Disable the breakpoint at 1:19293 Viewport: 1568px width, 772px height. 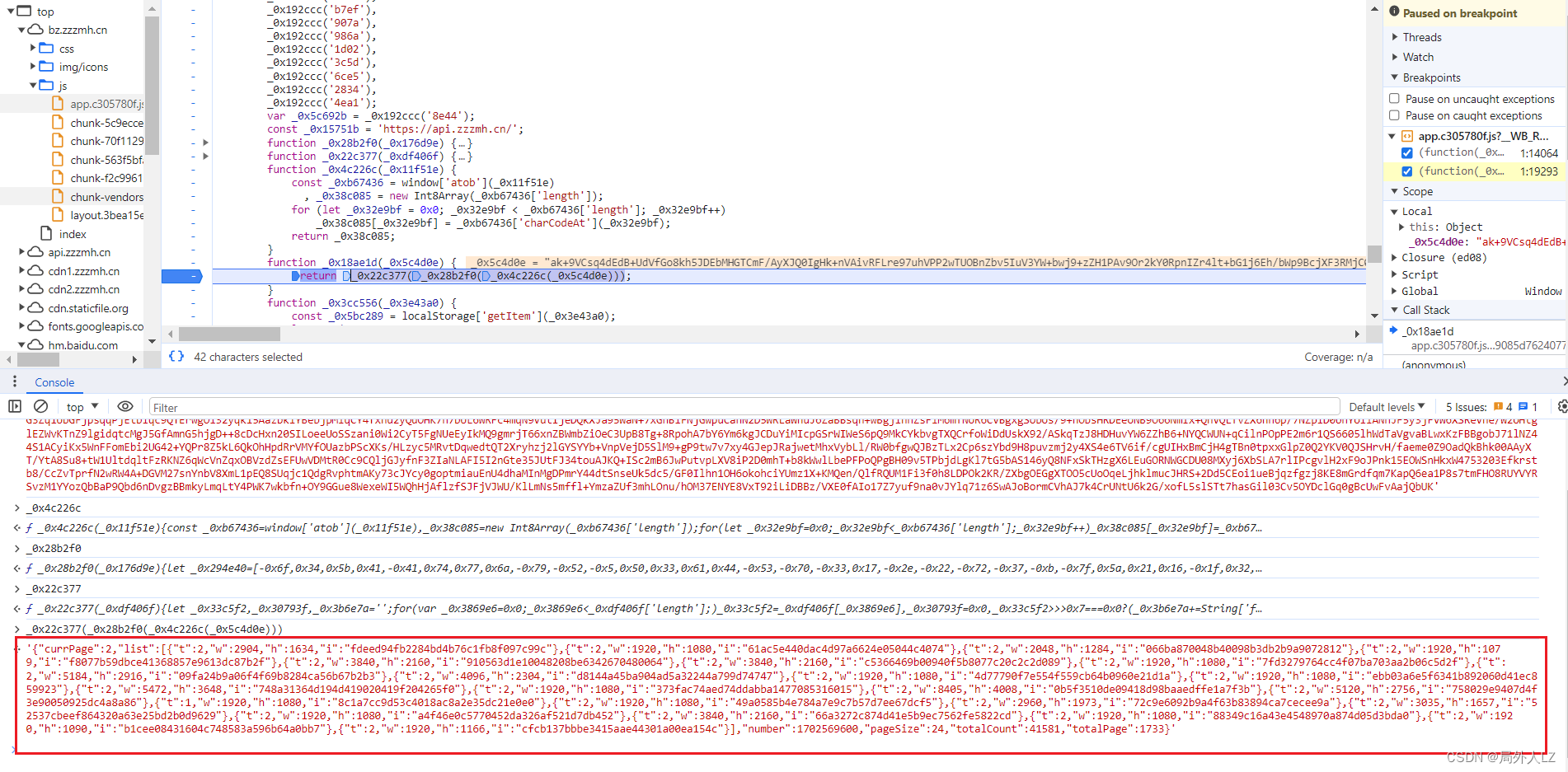click(x=1407, y=171)
